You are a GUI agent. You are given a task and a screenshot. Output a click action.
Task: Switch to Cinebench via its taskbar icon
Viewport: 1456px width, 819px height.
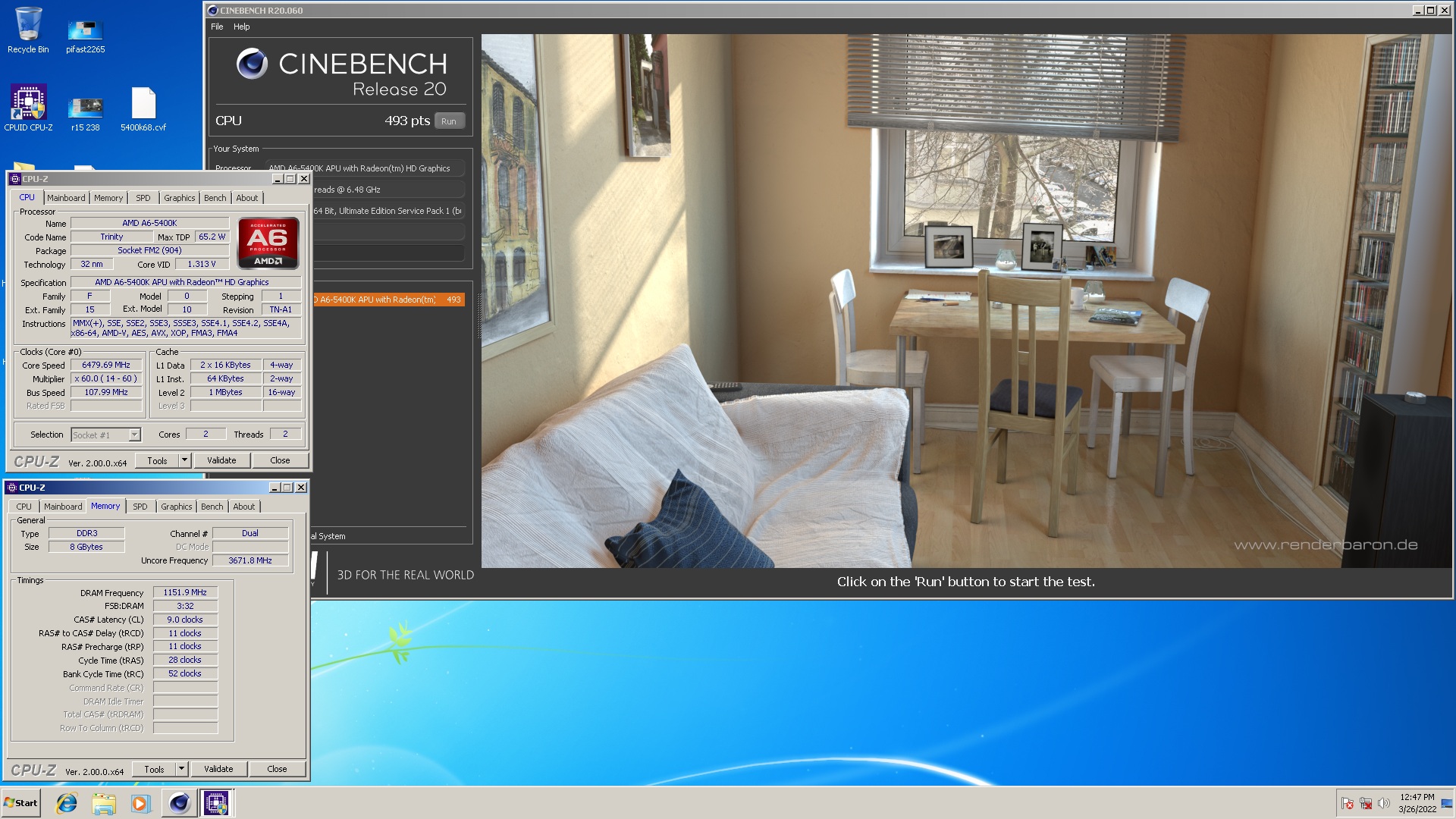tap(179, 803)
